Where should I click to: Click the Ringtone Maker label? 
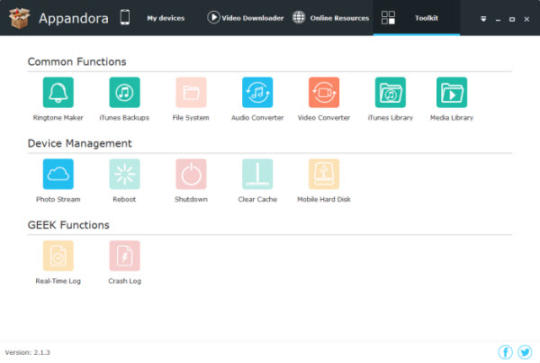58,118
